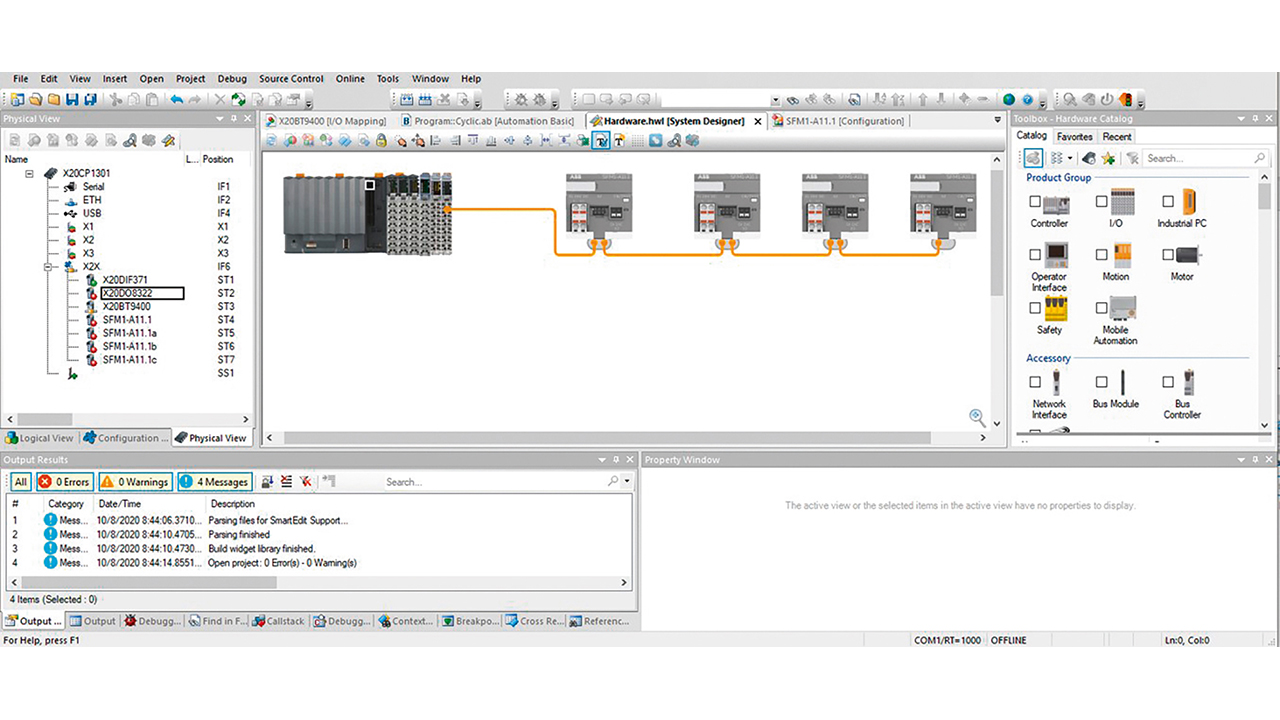1280x720 pixels.
Task: Filter output by 0 Warnings button
Action: coord(135,482)
